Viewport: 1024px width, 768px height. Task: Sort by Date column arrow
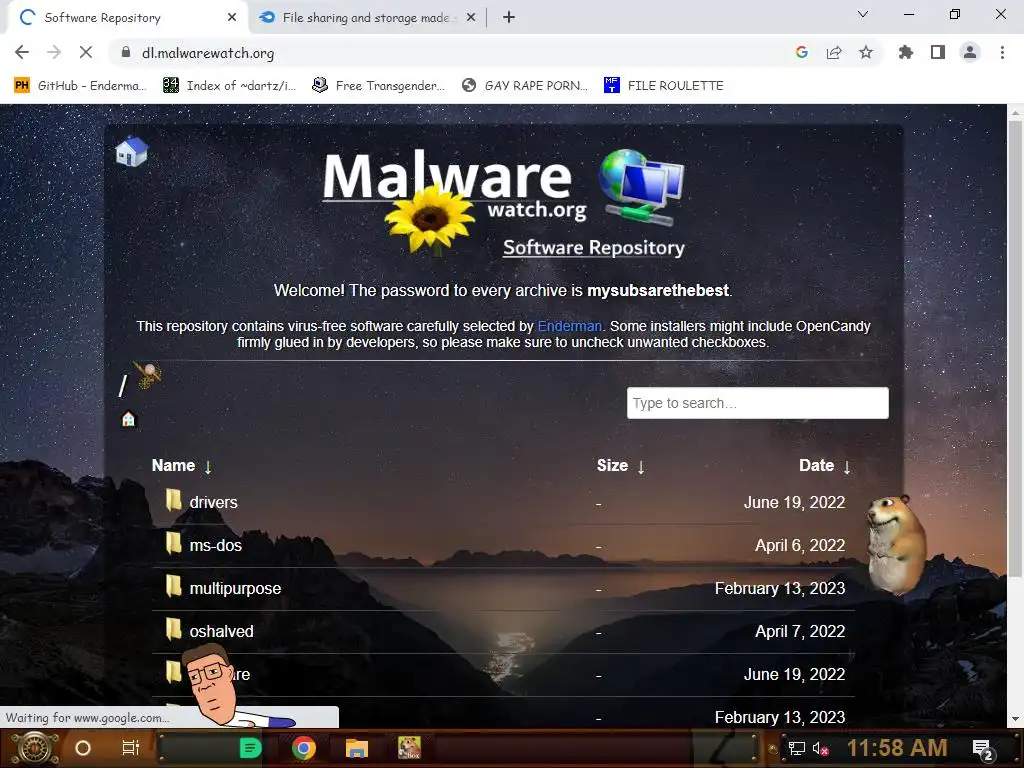point(846,466)
